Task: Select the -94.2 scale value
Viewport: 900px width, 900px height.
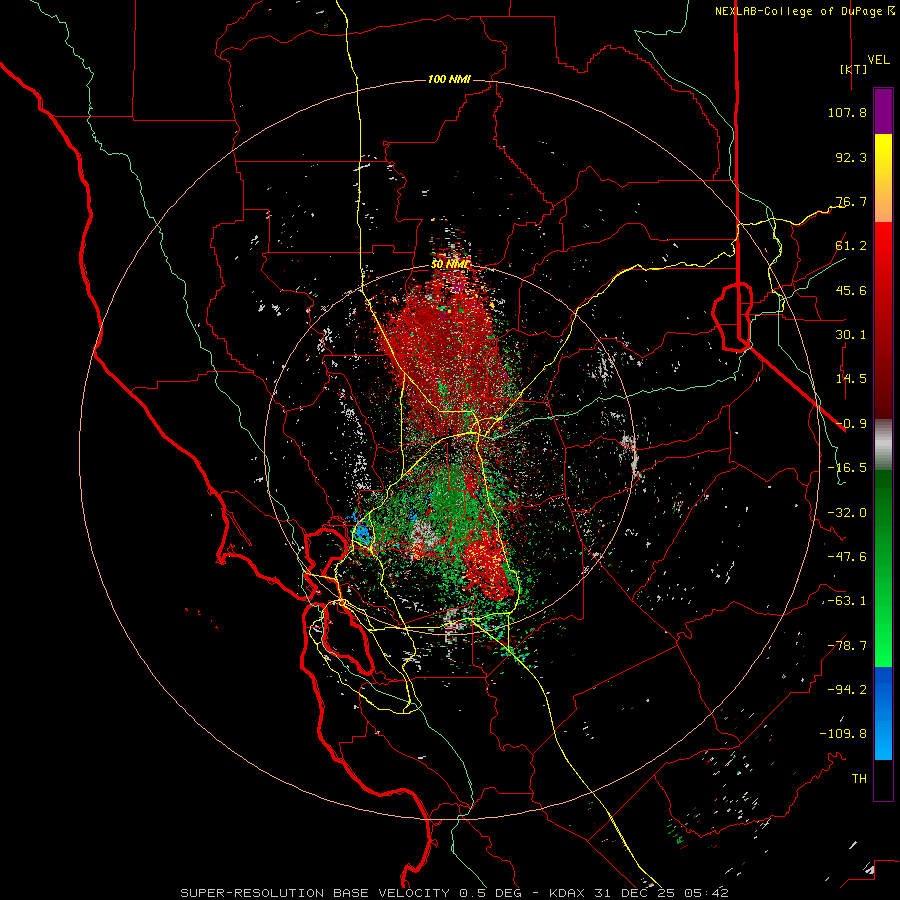Action: click(x=847, y=689)
